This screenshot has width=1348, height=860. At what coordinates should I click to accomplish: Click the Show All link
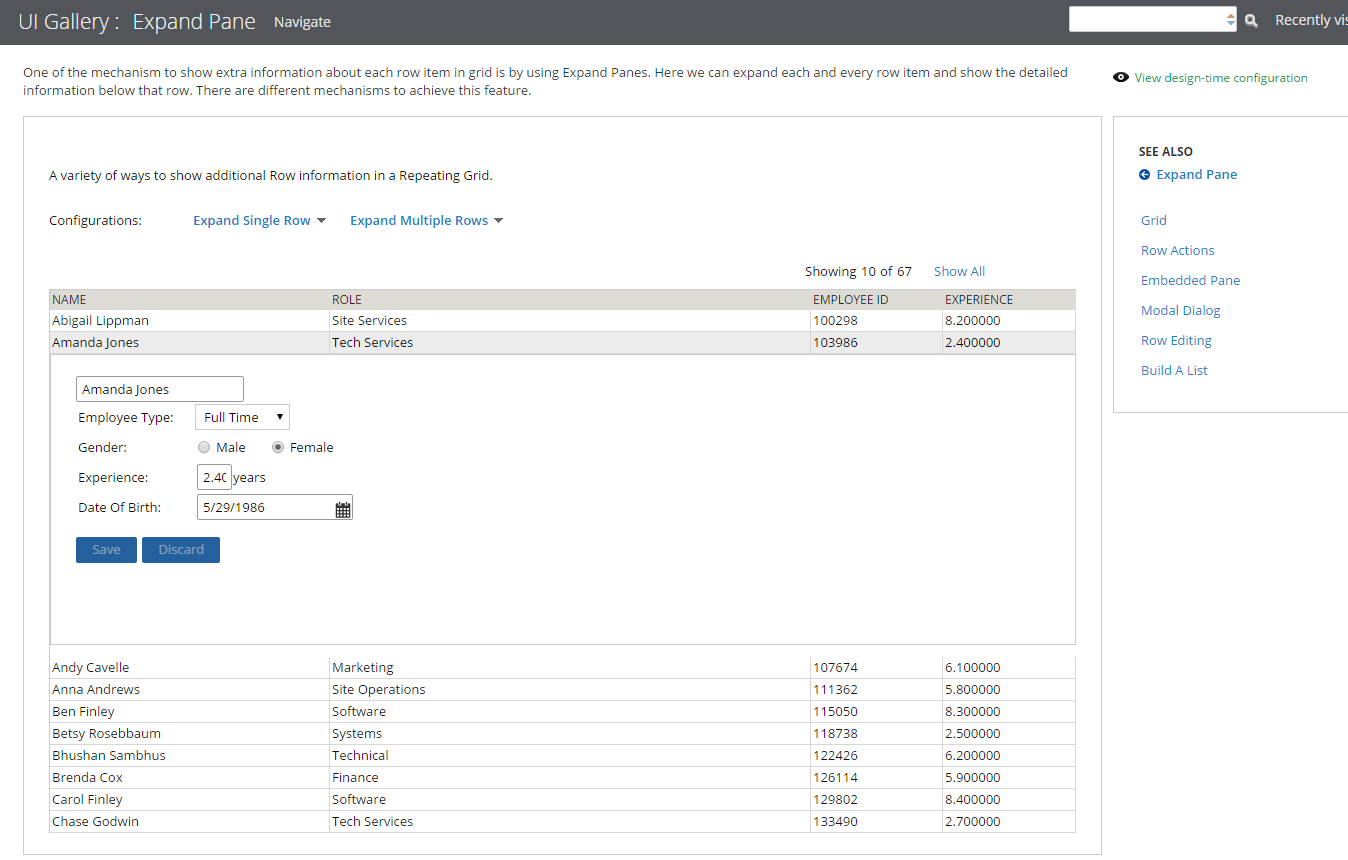tap(959, 271)
